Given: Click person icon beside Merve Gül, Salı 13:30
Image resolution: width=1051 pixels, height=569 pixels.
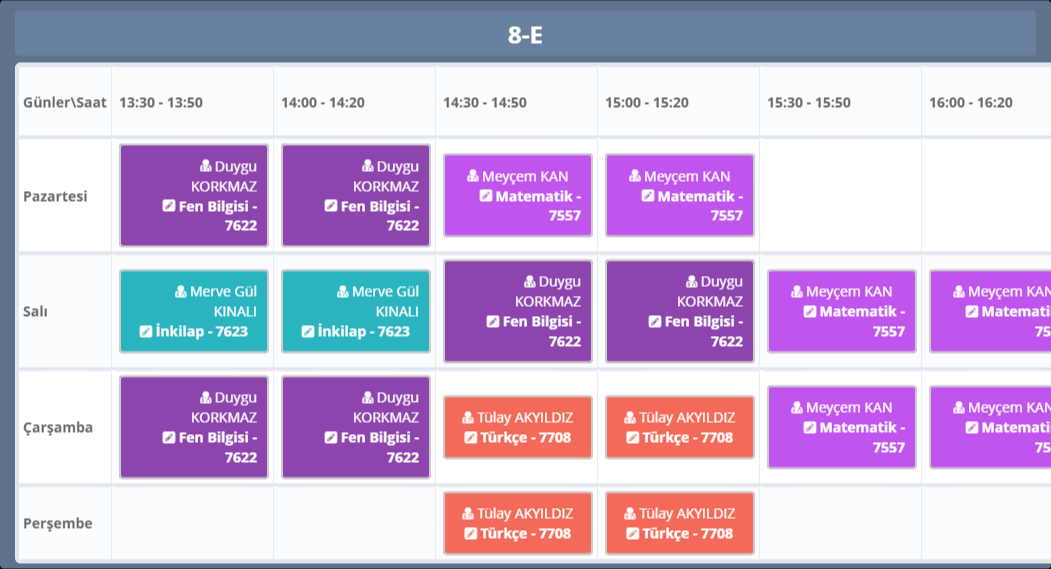Looking at the screenshot, I should pos(181,292).
